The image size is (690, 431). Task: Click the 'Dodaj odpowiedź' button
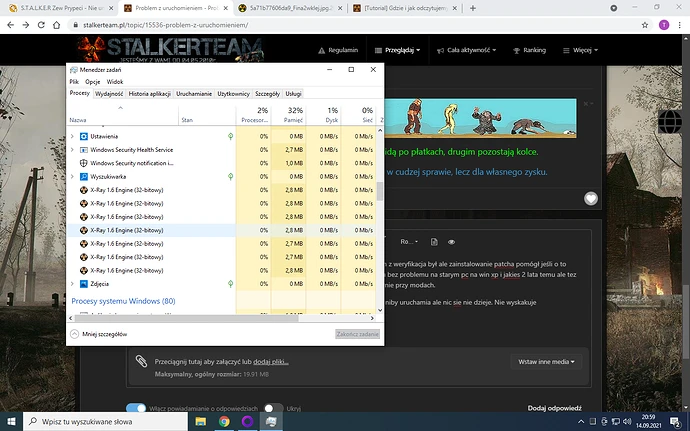pyautogui.click(x=554, y=408)
